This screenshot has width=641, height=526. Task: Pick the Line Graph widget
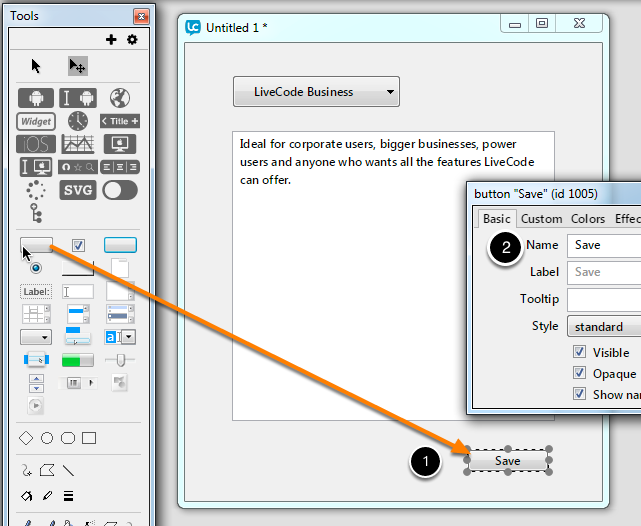point(78,144)
